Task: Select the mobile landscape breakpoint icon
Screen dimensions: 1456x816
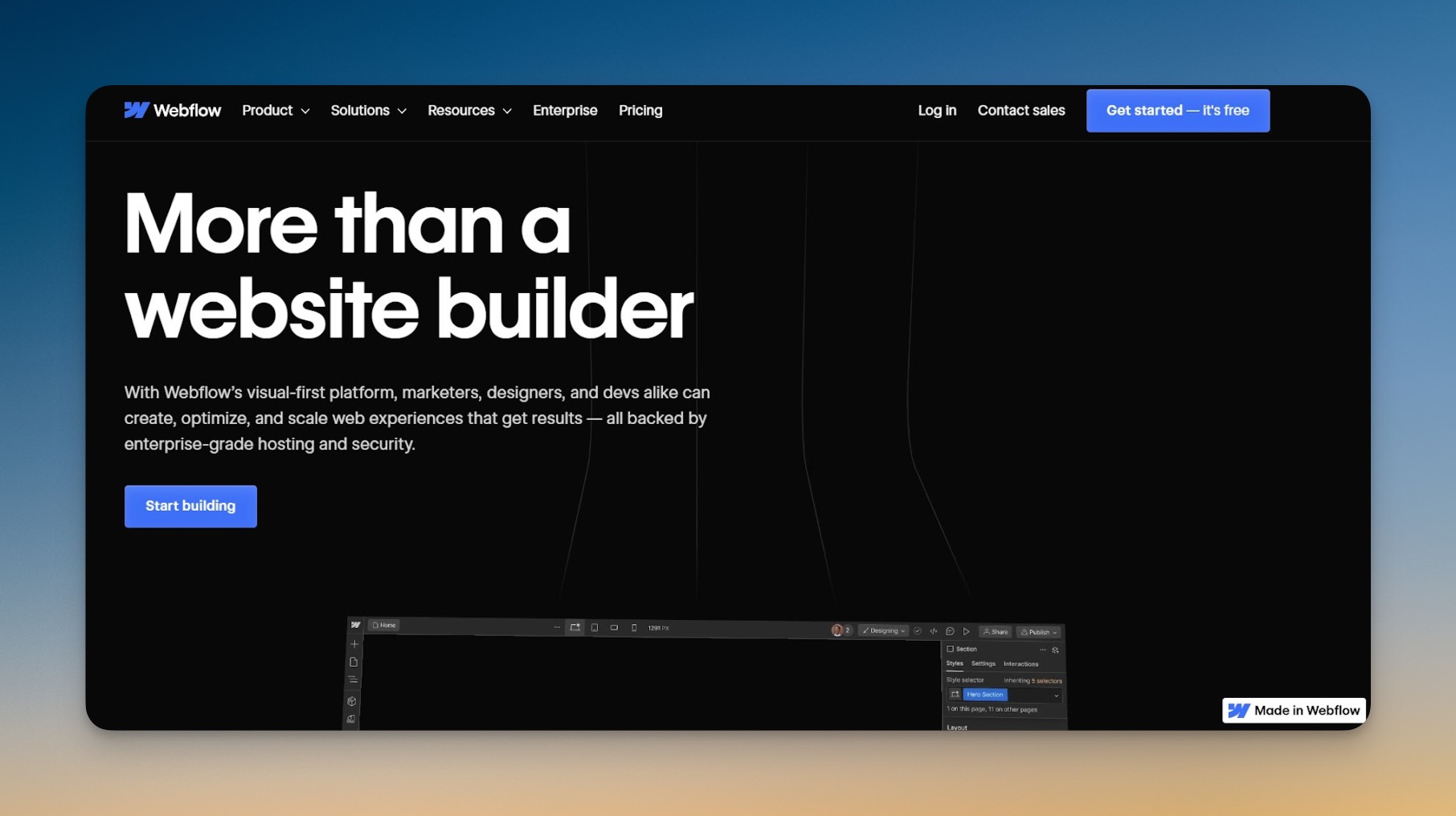Action: pyautogui.click(x=614, y=628)
